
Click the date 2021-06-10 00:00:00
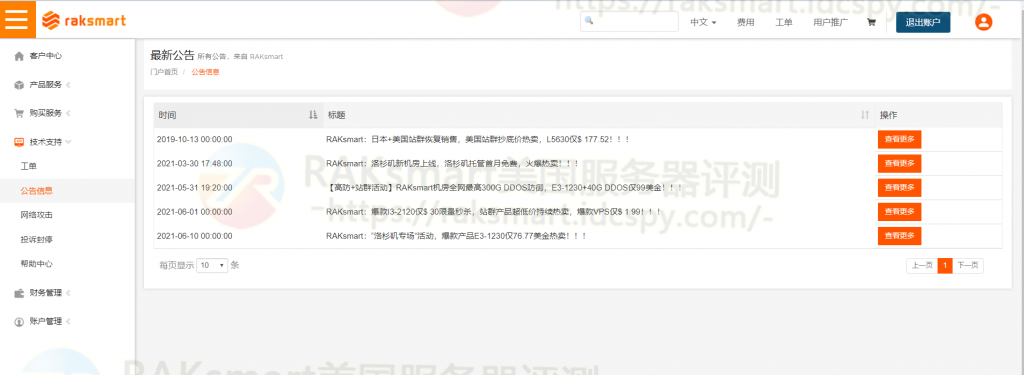point(195,236)
